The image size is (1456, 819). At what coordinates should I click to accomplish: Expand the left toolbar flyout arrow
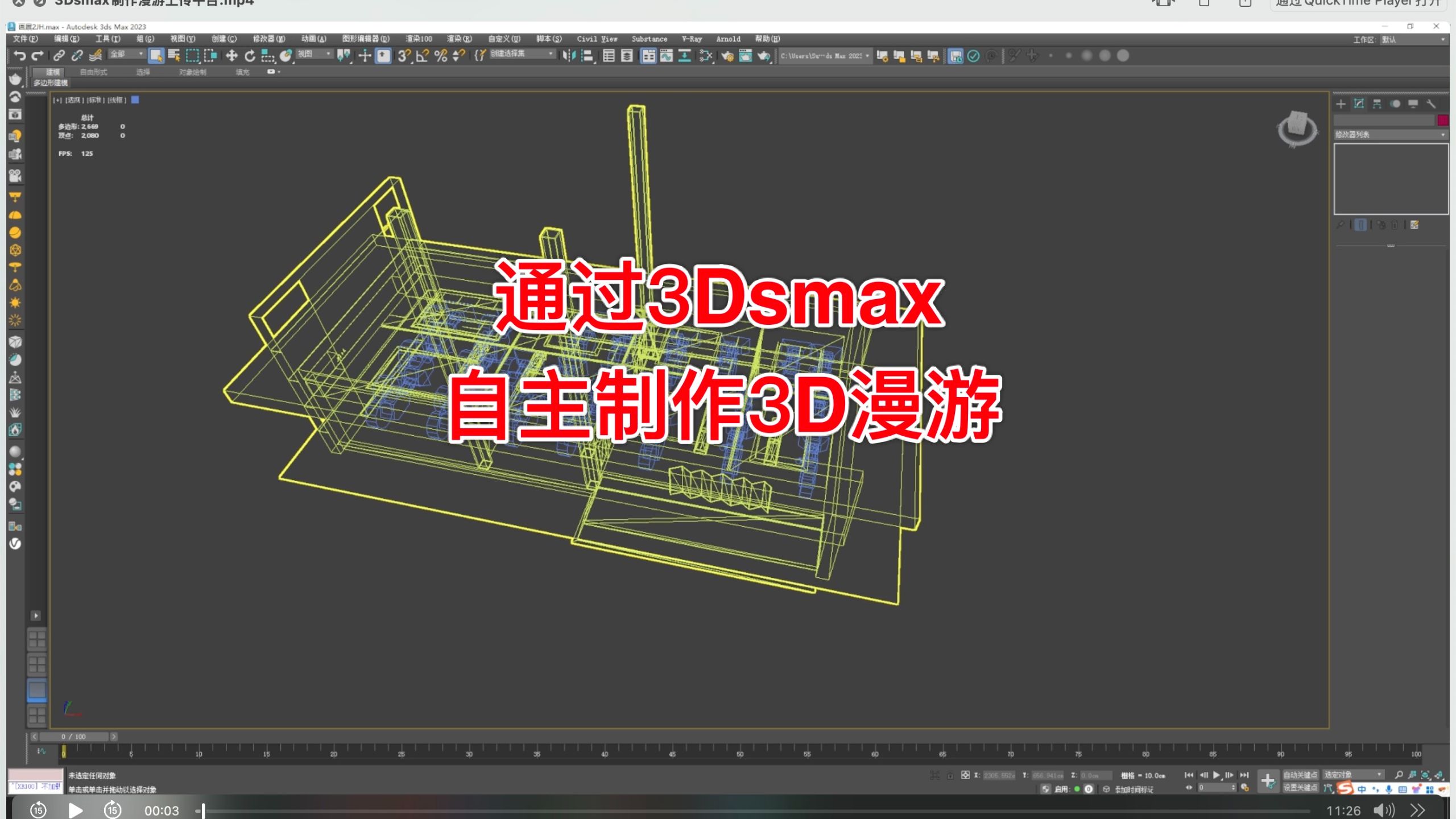pos(35,615)
